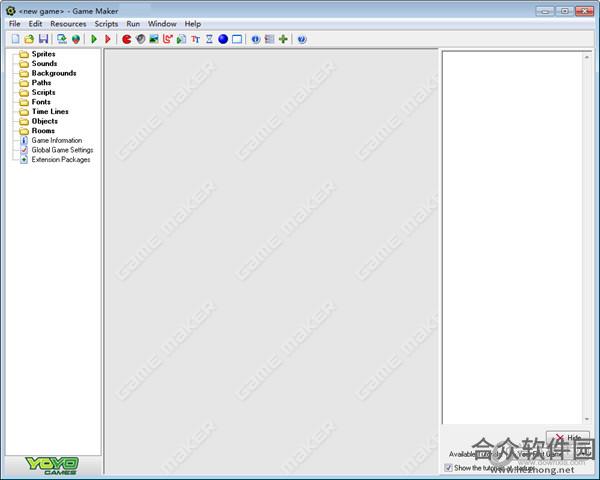Create a background resource icon
The width and height of the screenshot is (600, 480).
pyautogui.click(x=154, y=39)
